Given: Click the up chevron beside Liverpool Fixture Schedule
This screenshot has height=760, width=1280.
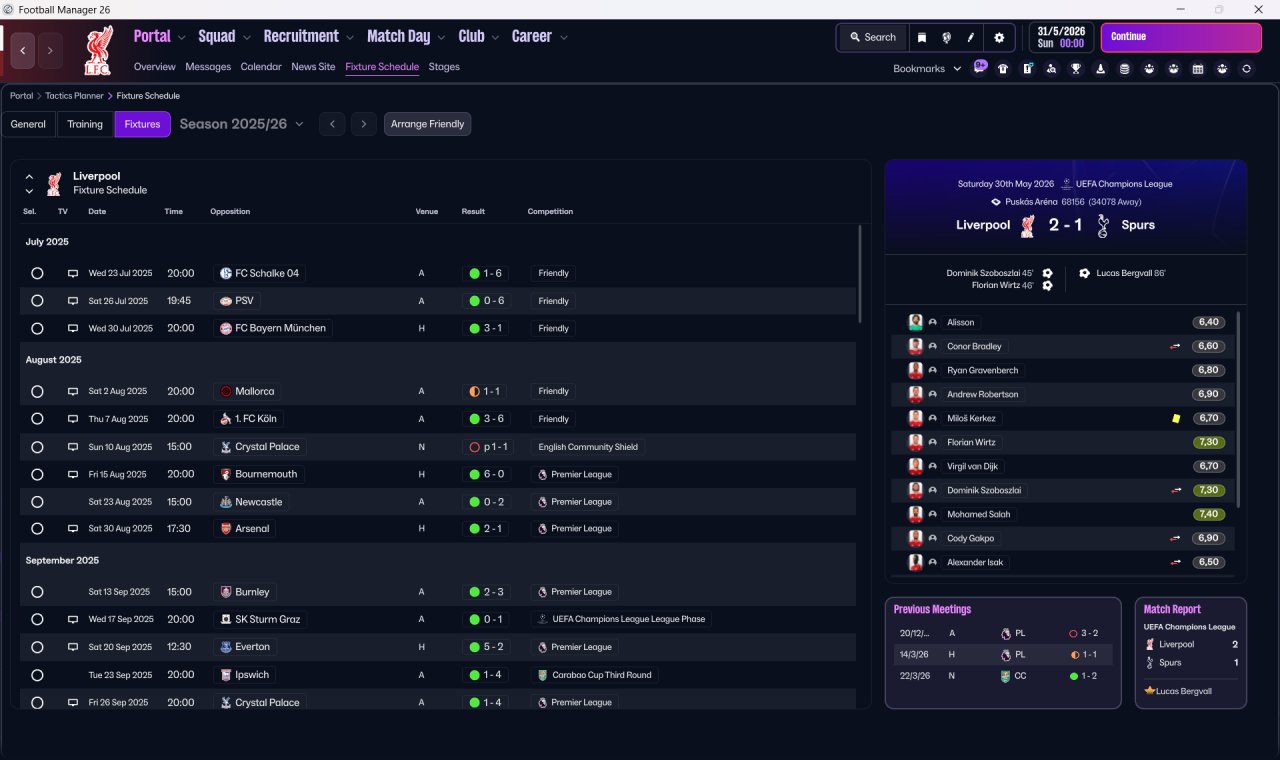Looking at the screenshot, I should [x=29, y=177].
